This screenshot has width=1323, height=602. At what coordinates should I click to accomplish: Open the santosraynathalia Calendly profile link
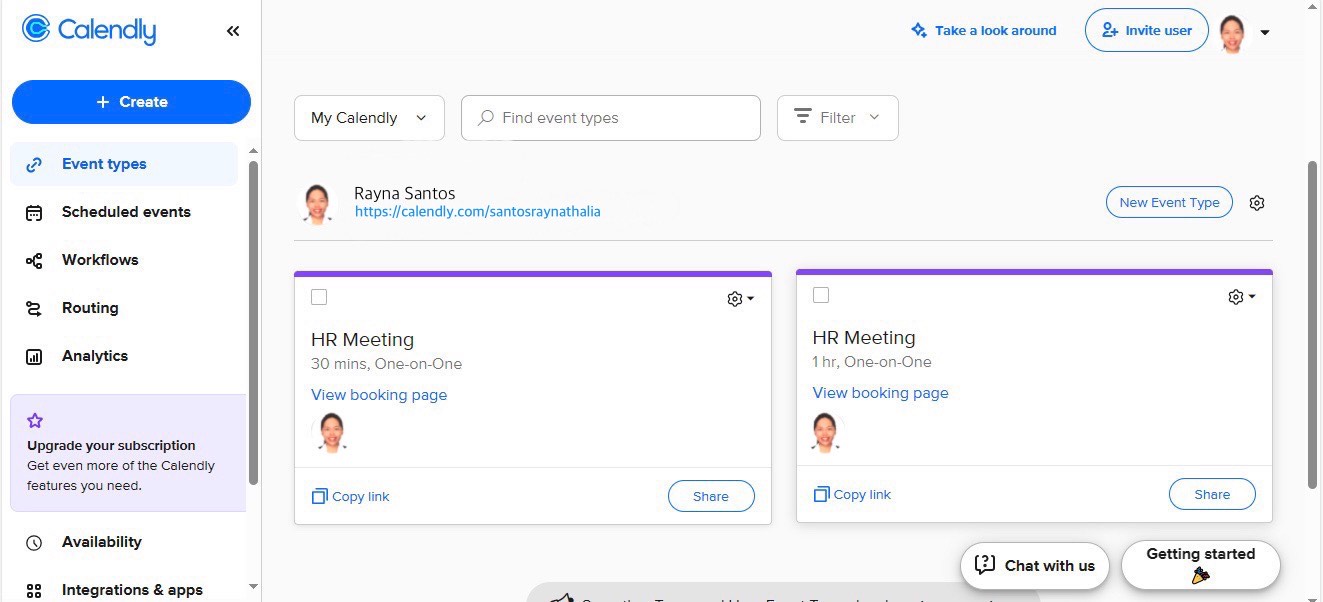[477, 212]
